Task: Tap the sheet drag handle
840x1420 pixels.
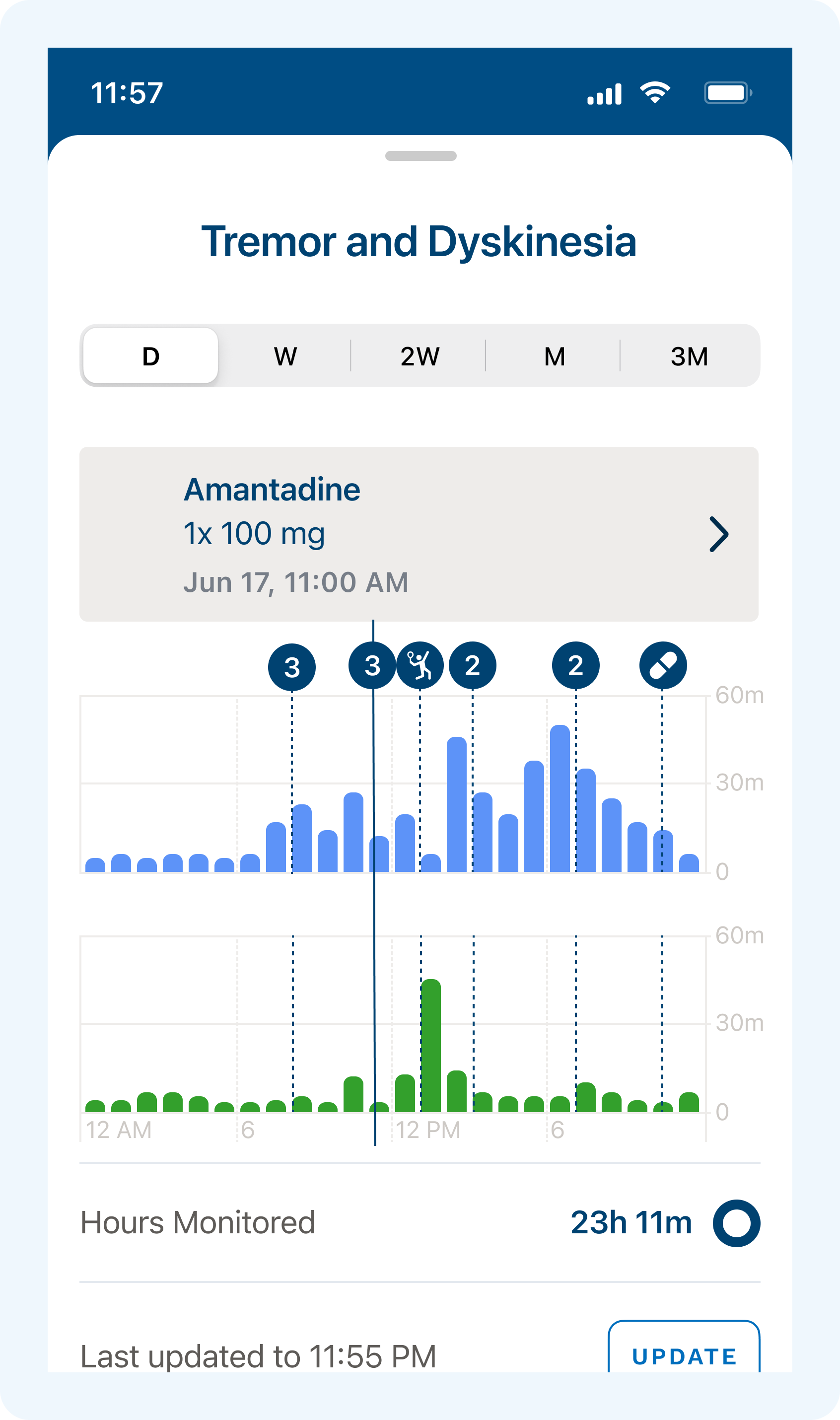Action: pyautogui.click(x=420, y=155)
